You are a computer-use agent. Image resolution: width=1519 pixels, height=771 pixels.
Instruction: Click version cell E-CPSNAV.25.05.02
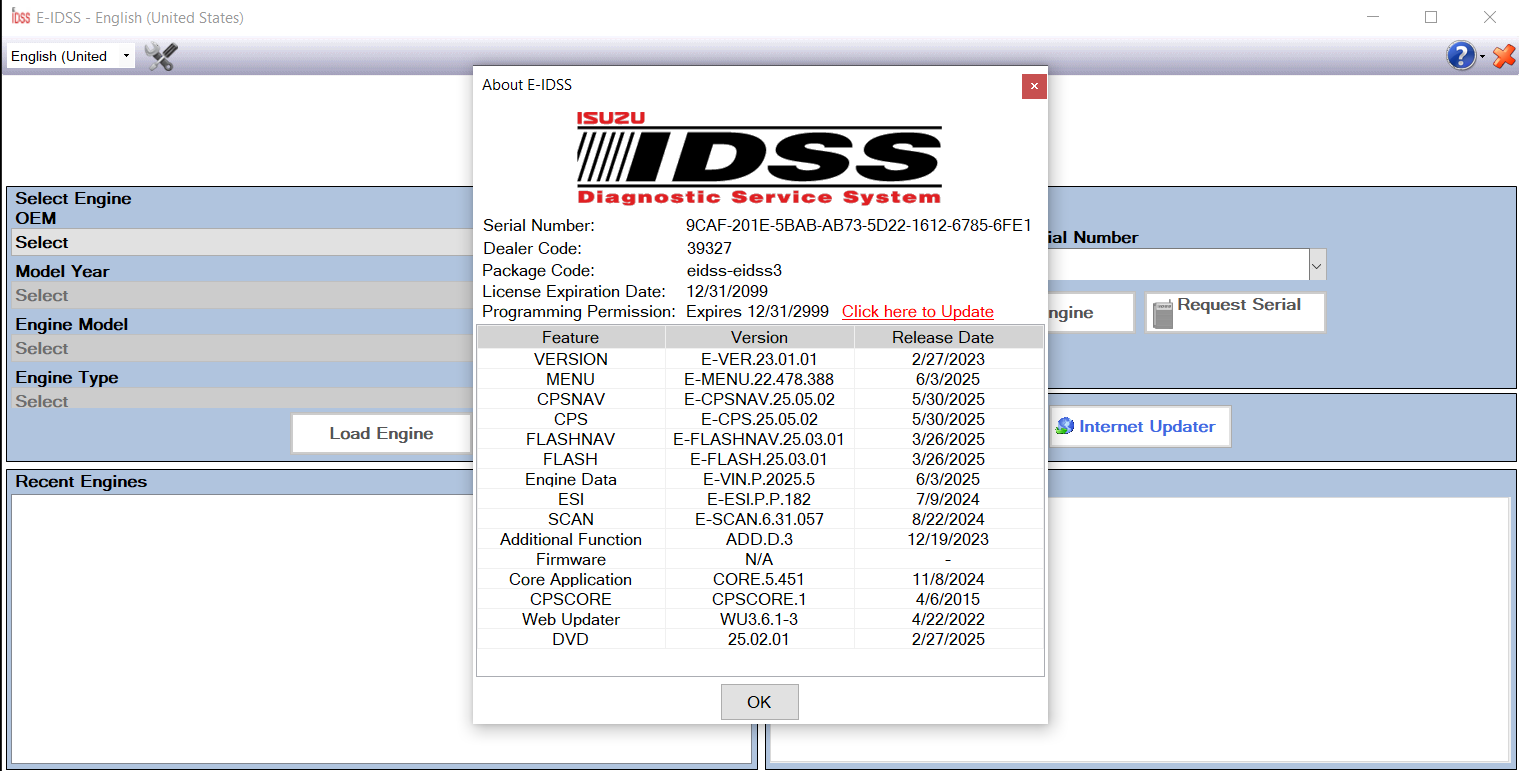point(759,399)
